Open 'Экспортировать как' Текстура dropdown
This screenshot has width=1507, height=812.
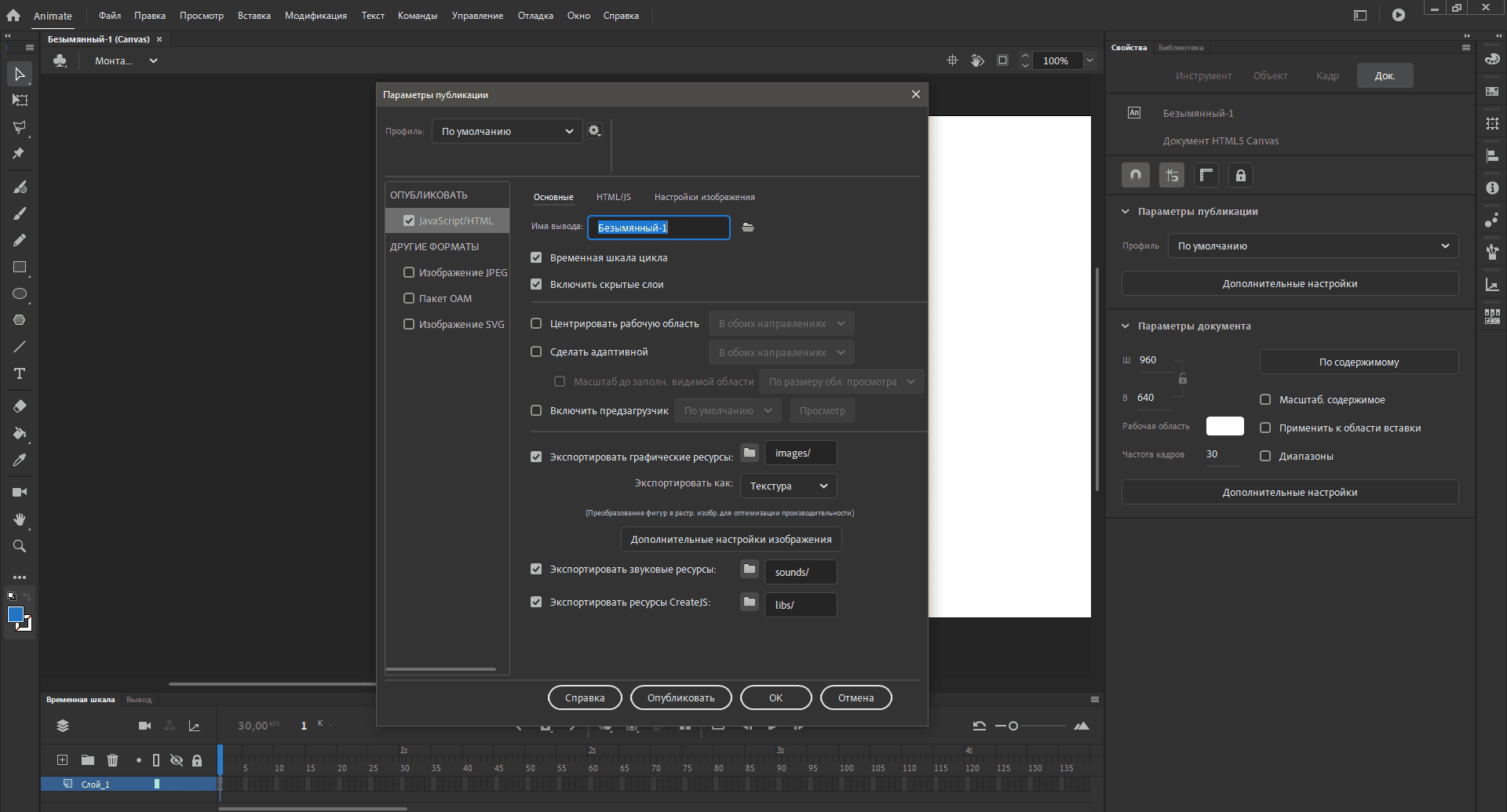(788, 486)
